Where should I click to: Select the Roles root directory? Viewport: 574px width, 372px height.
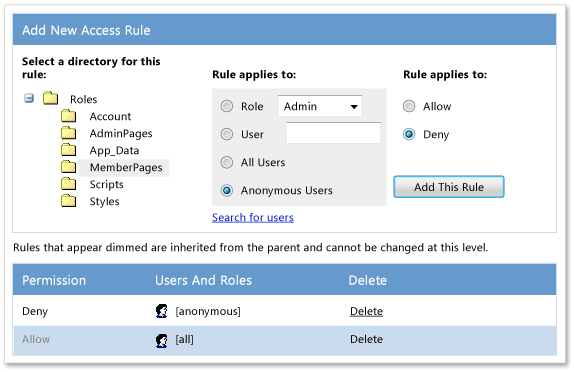pos(83,99)
